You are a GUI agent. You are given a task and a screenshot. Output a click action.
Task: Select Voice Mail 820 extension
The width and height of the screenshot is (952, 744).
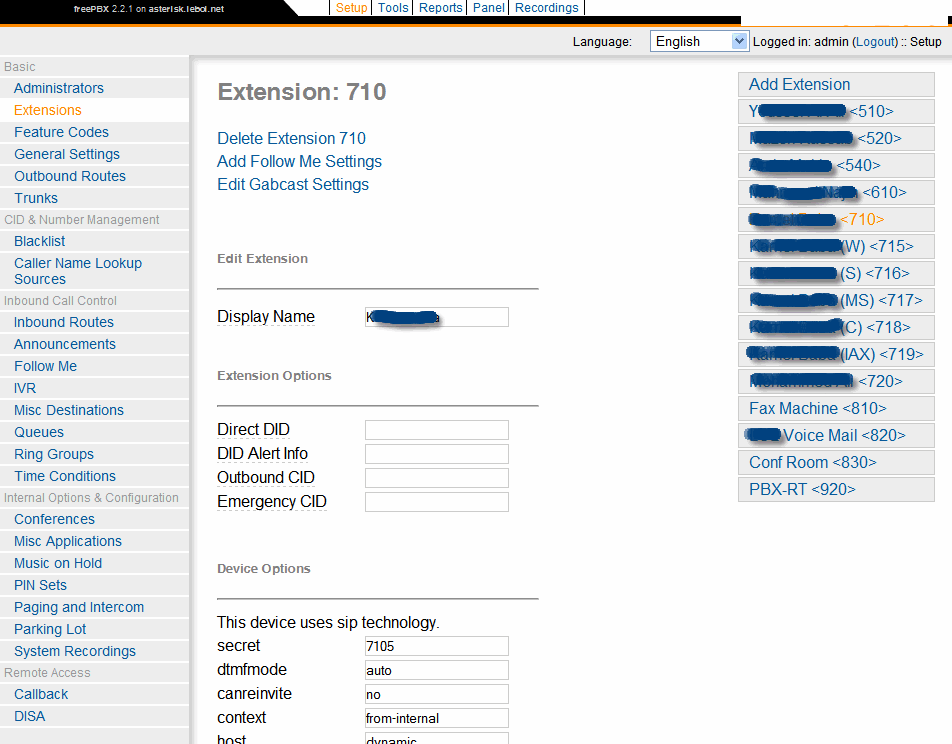836,435
